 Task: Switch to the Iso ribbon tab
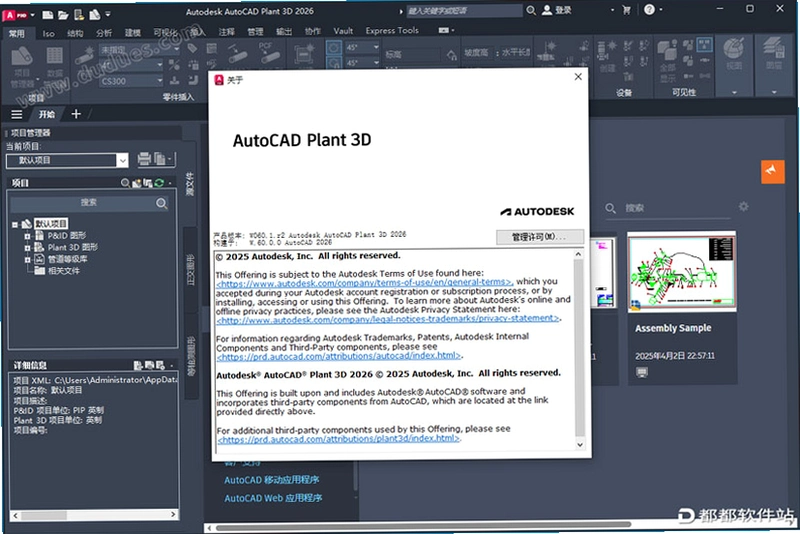pyautogui.click(x=48, y=33)
